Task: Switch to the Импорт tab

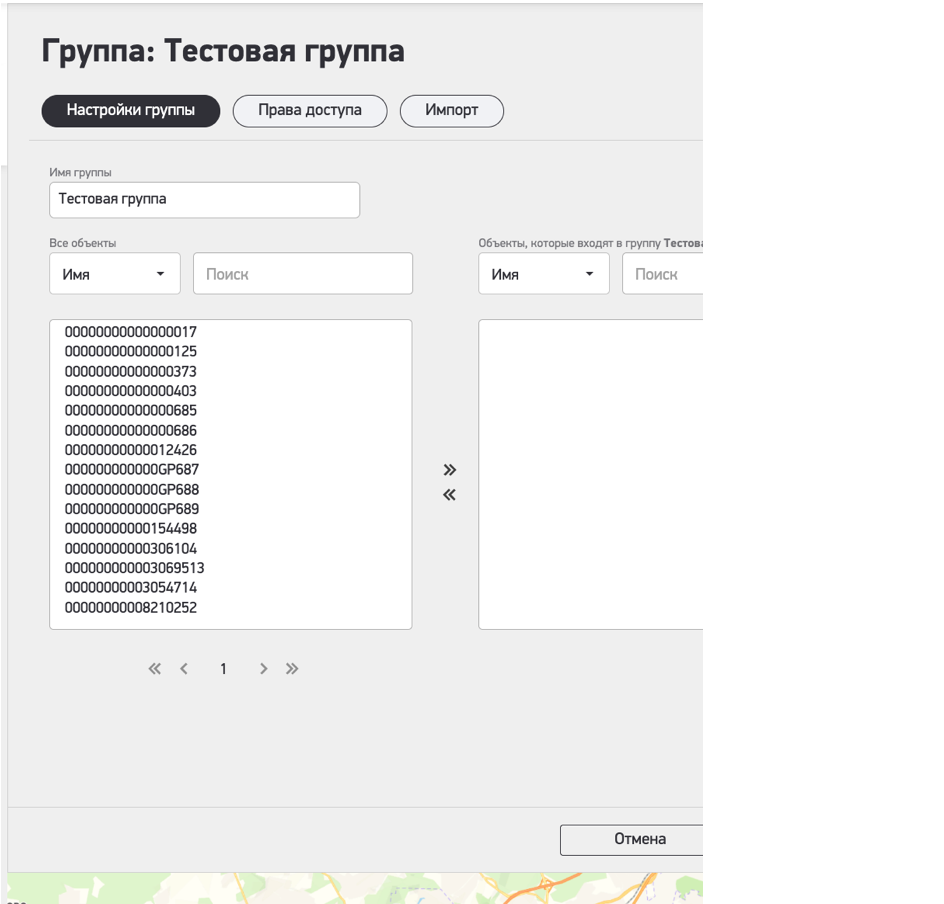Action: pyautogui.click(x=451, y=111)
